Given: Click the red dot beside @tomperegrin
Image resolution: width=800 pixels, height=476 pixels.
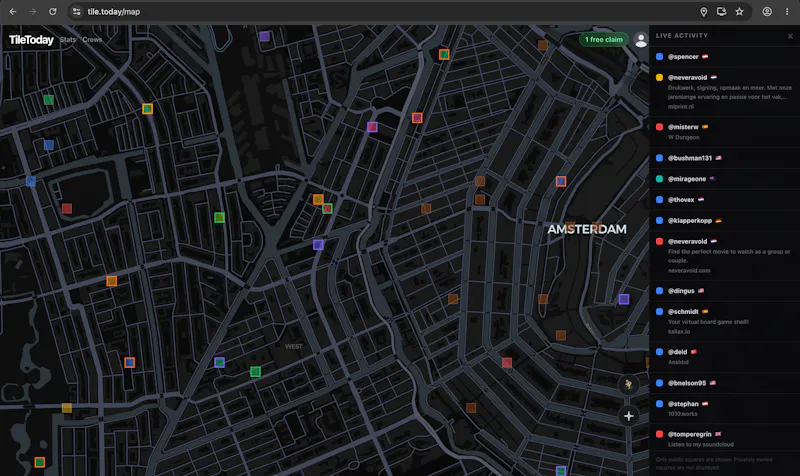Looking at the screenshot, I should (x=659, y=434).
